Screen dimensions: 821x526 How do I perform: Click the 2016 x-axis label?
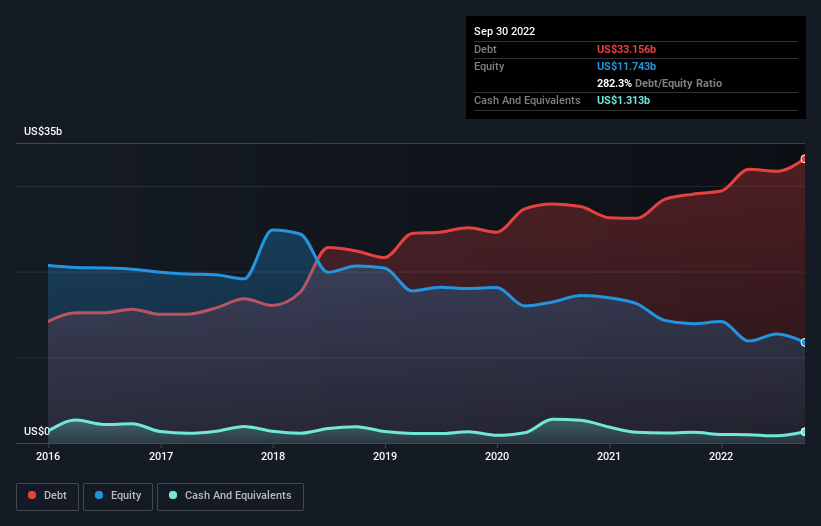tap(48, 456)
